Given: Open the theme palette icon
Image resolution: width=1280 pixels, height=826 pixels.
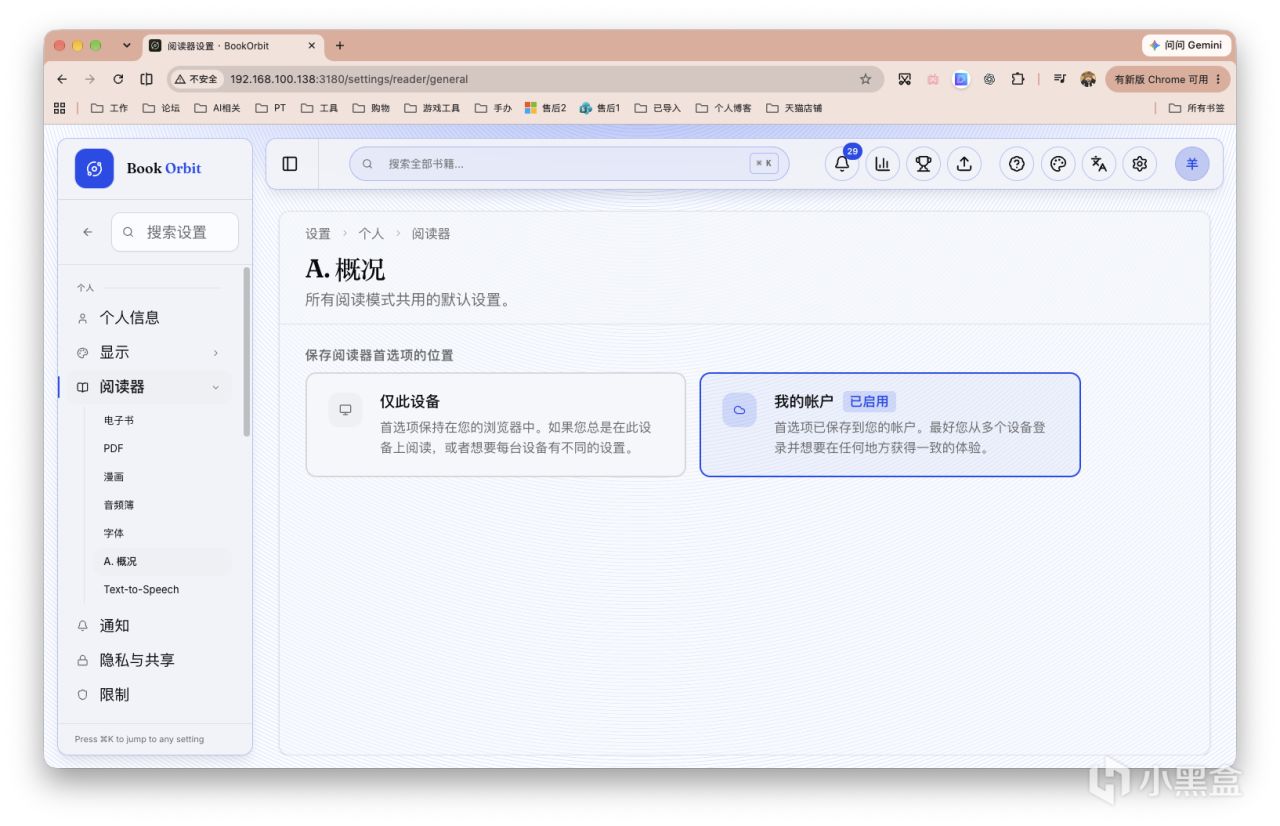Looking at the screenshot, I should click(1058, 164).
